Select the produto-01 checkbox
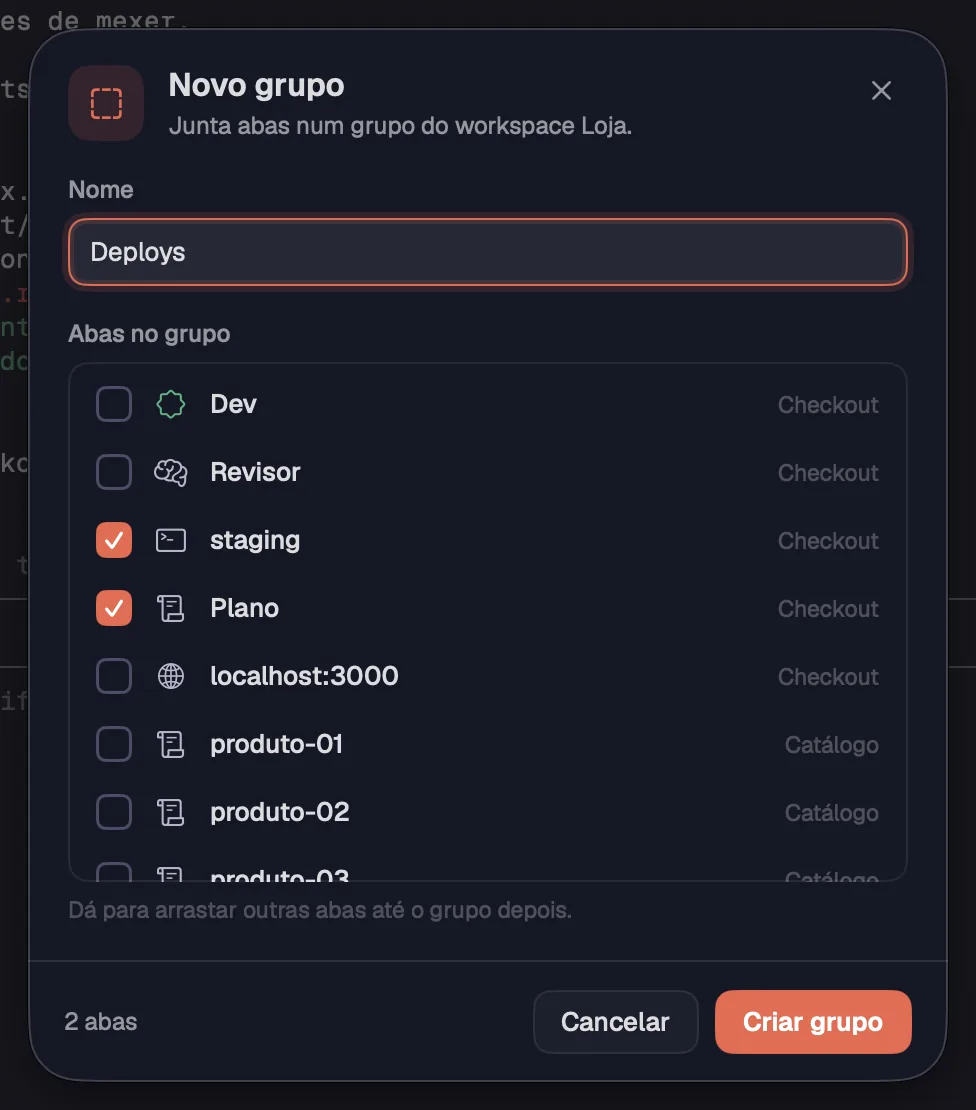Viewport: 976px width, 1110px height. click(x=114, y=744)
